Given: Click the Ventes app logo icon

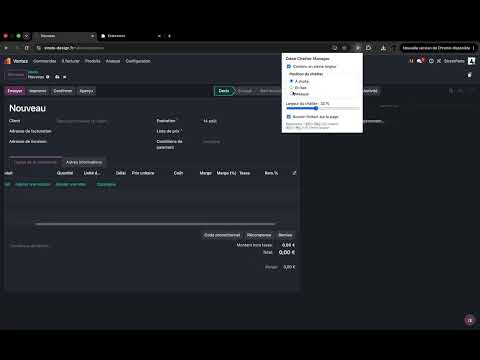Looking at the screenshot, I should [8, 61].
